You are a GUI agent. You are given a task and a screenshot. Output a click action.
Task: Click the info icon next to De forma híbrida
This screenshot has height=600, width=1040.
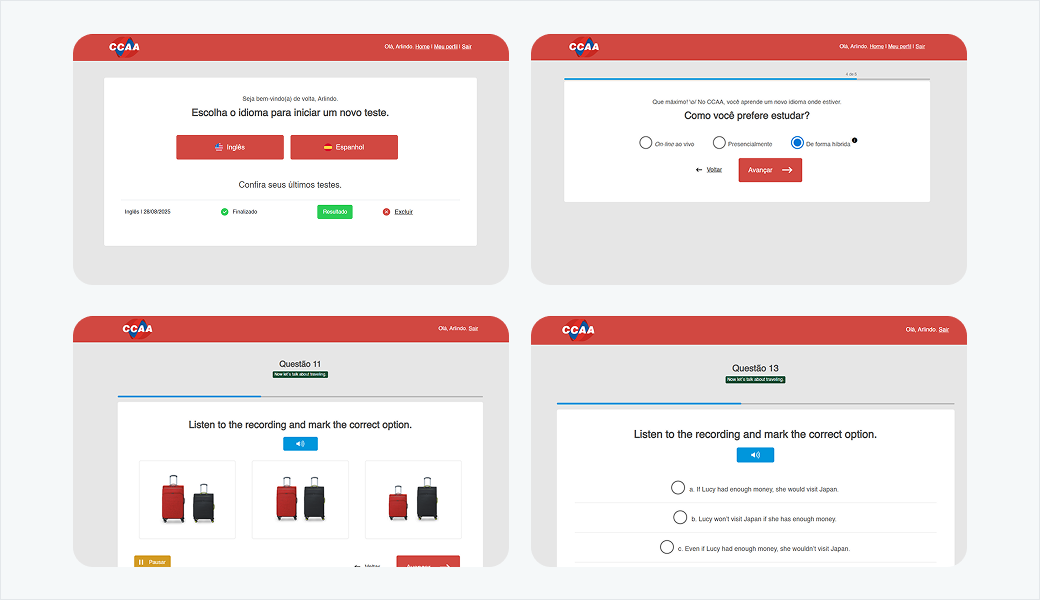click(x=855, y=141)
